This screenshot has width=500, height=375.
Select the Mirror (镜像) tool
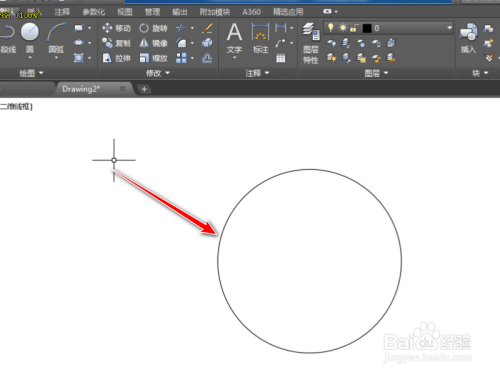click(x=153, y=43)
